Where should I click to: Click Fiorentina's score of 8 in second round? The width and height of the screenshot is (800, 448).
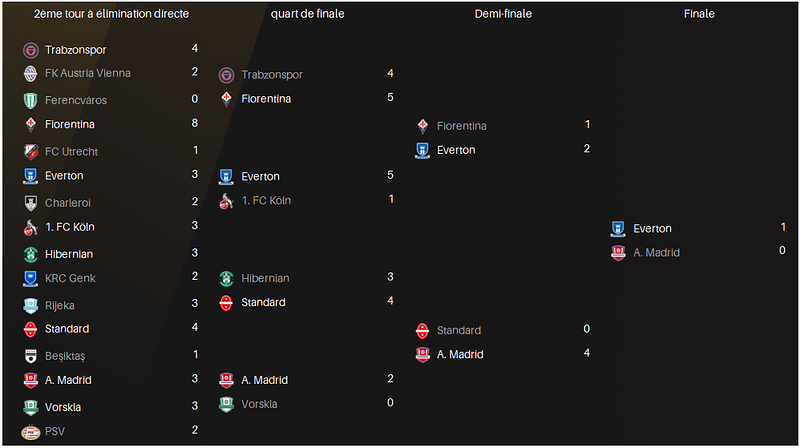(194, 124)
